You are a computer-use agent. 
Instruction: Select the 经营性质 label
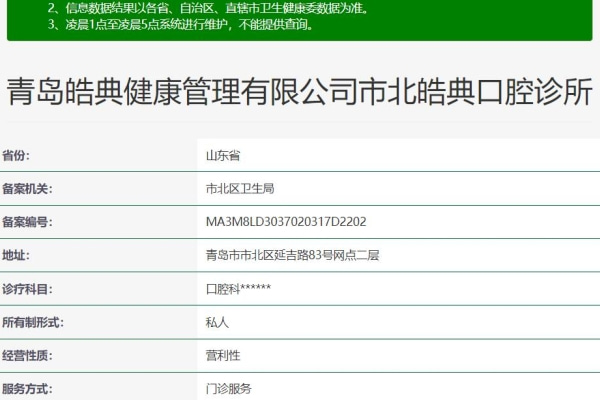click(x=27, y=356)
